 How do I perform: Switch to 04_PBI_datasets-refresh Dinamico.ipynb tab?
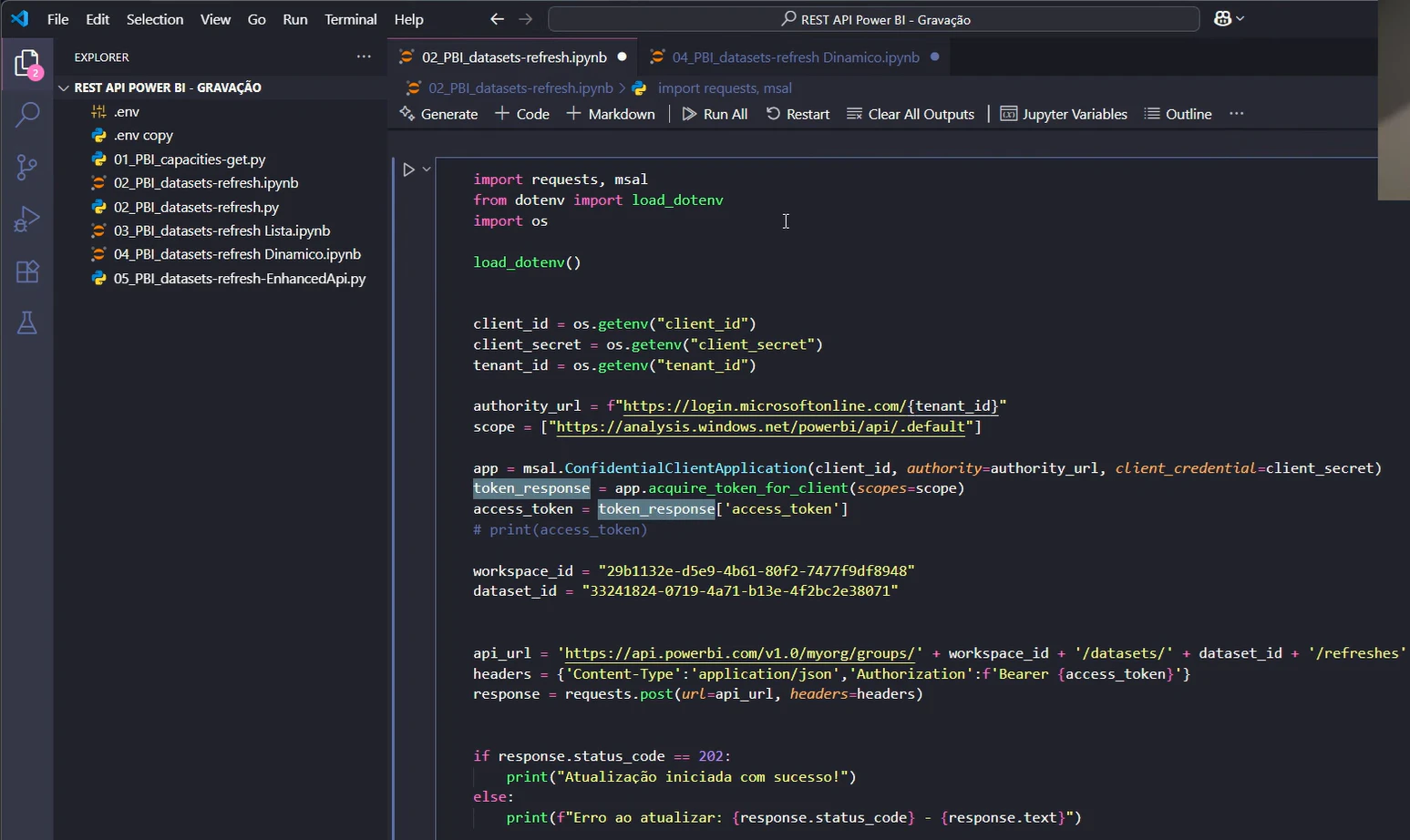click(795, 56)
